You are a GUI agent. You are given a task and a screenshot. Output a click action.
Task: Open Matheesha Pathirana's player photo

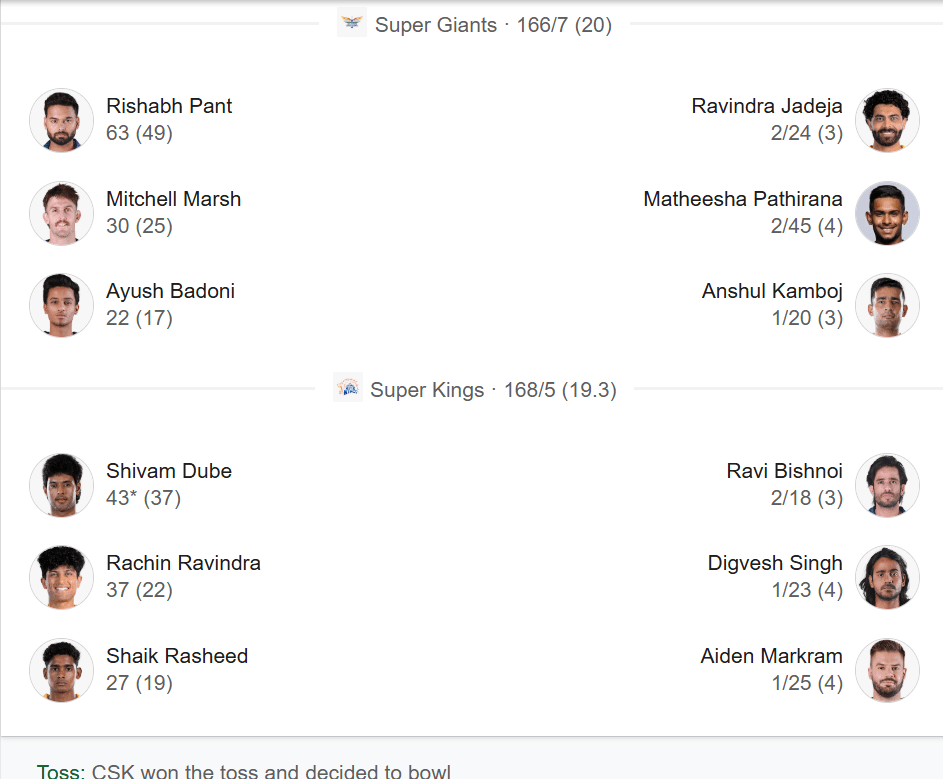887,213
